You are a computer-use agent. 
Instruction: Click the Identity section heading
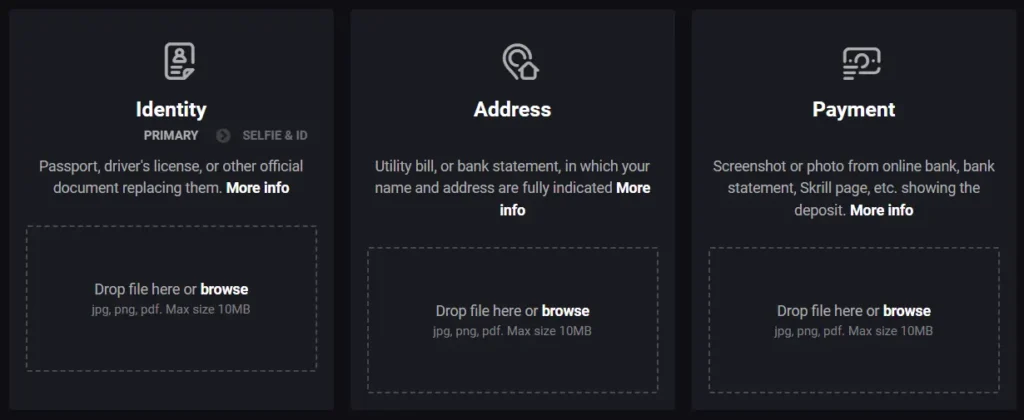171,109
